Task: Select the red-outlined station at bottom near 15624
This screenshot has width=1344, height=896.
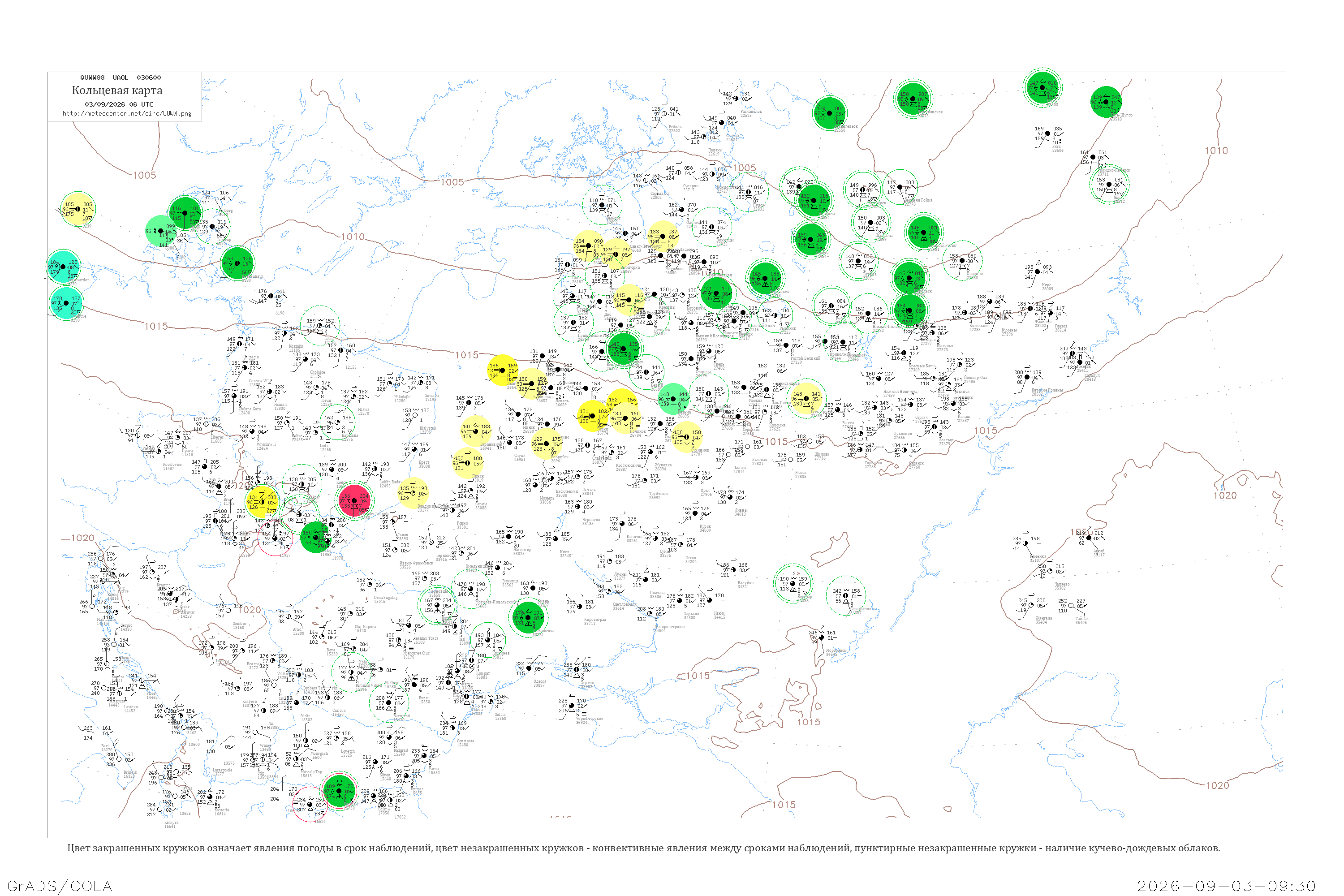Action: [310, 805]
